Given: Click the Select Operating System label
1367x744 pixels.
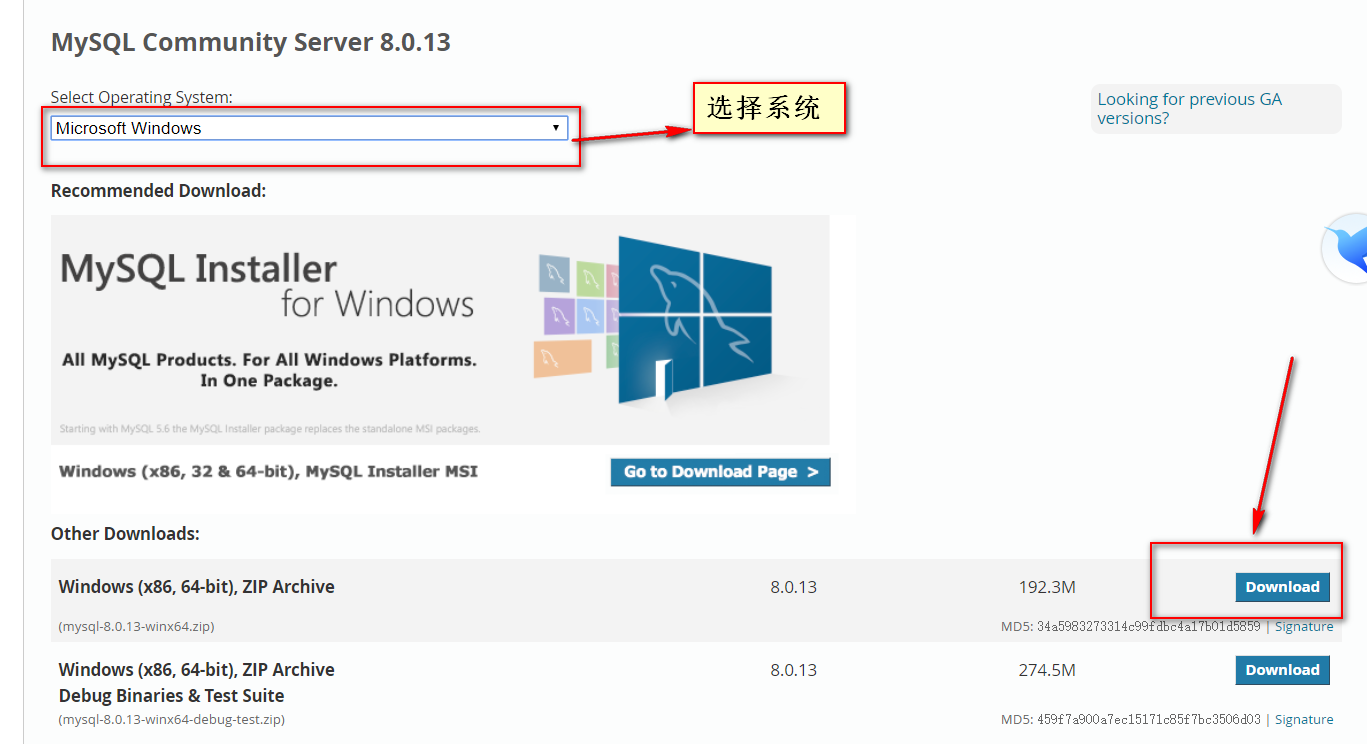Looking at the screenshot, I should (x=141, y=97).
